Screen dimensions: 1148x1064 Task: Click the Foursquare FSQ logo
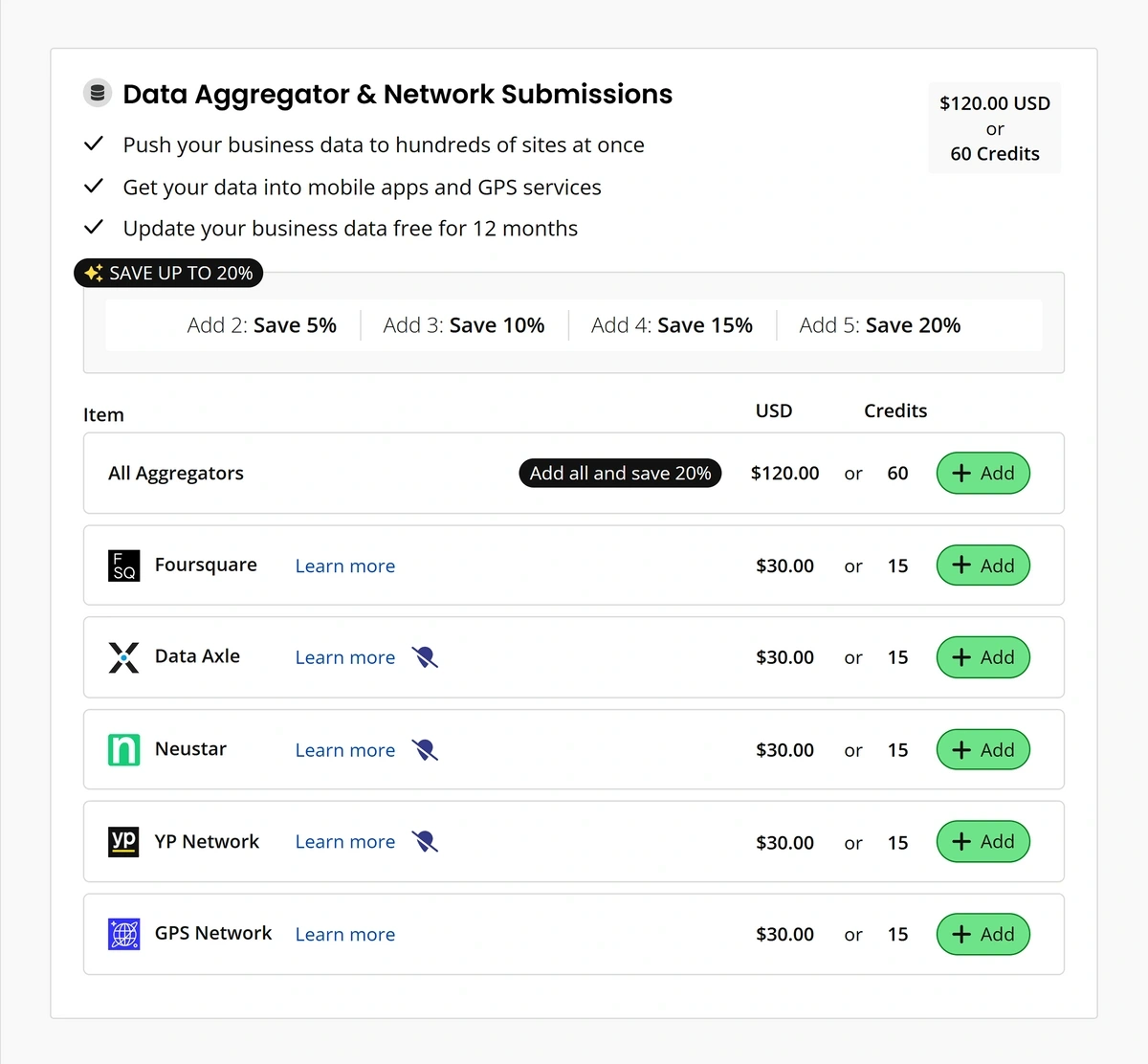coord(124,565)
